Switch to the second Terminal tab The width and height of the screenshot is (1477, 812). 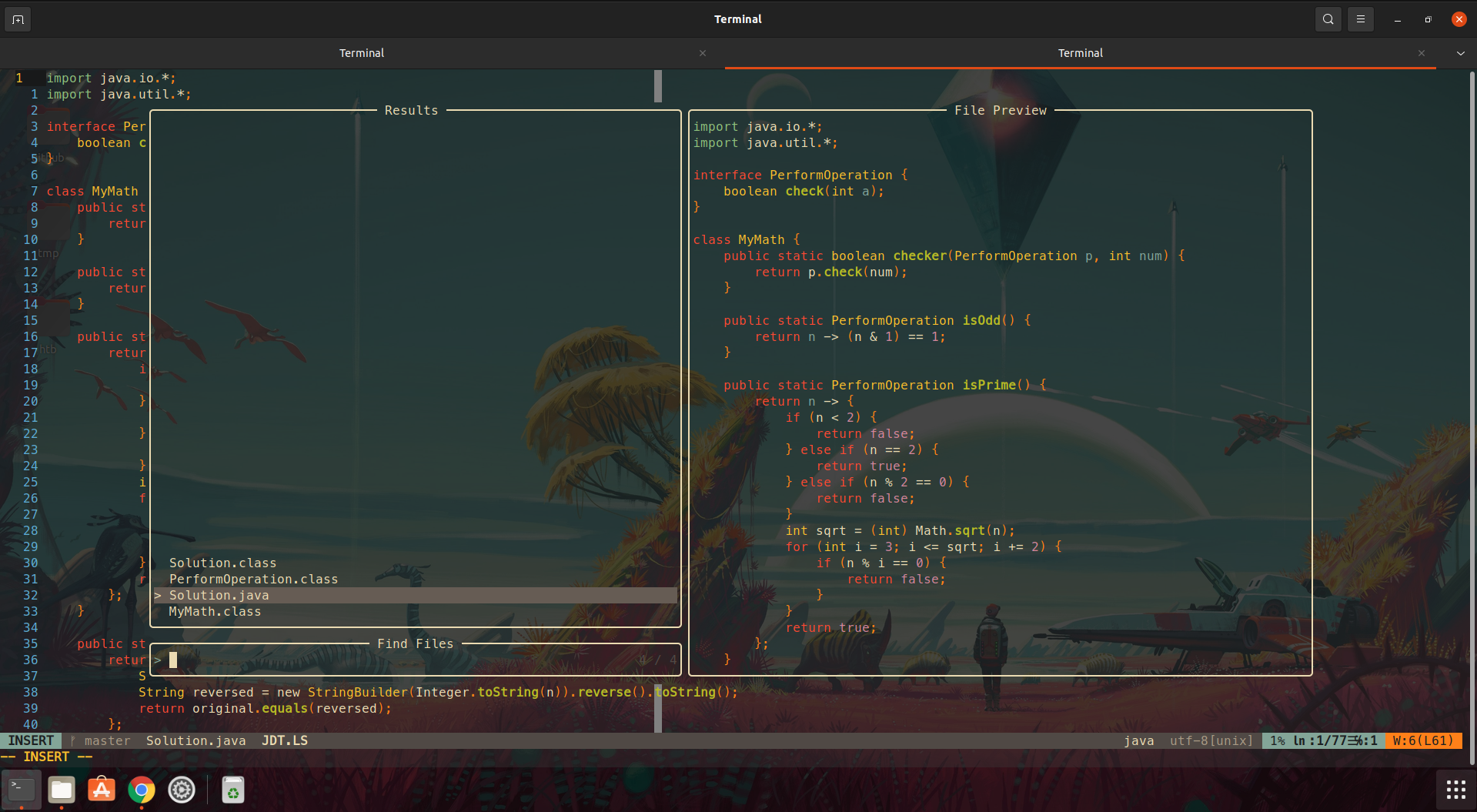pyautogui.click(x=1080, y=53)
